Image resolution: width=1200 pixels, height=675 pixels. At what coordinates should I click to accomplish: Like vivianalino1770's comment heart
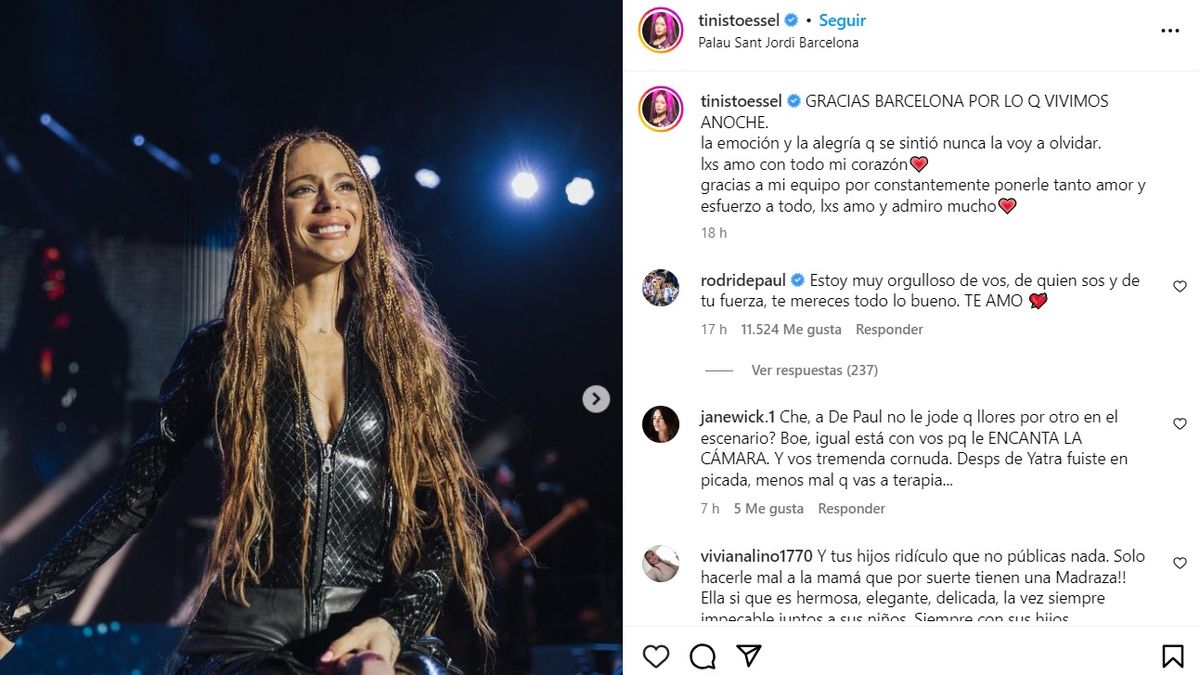pos(1180,563)
